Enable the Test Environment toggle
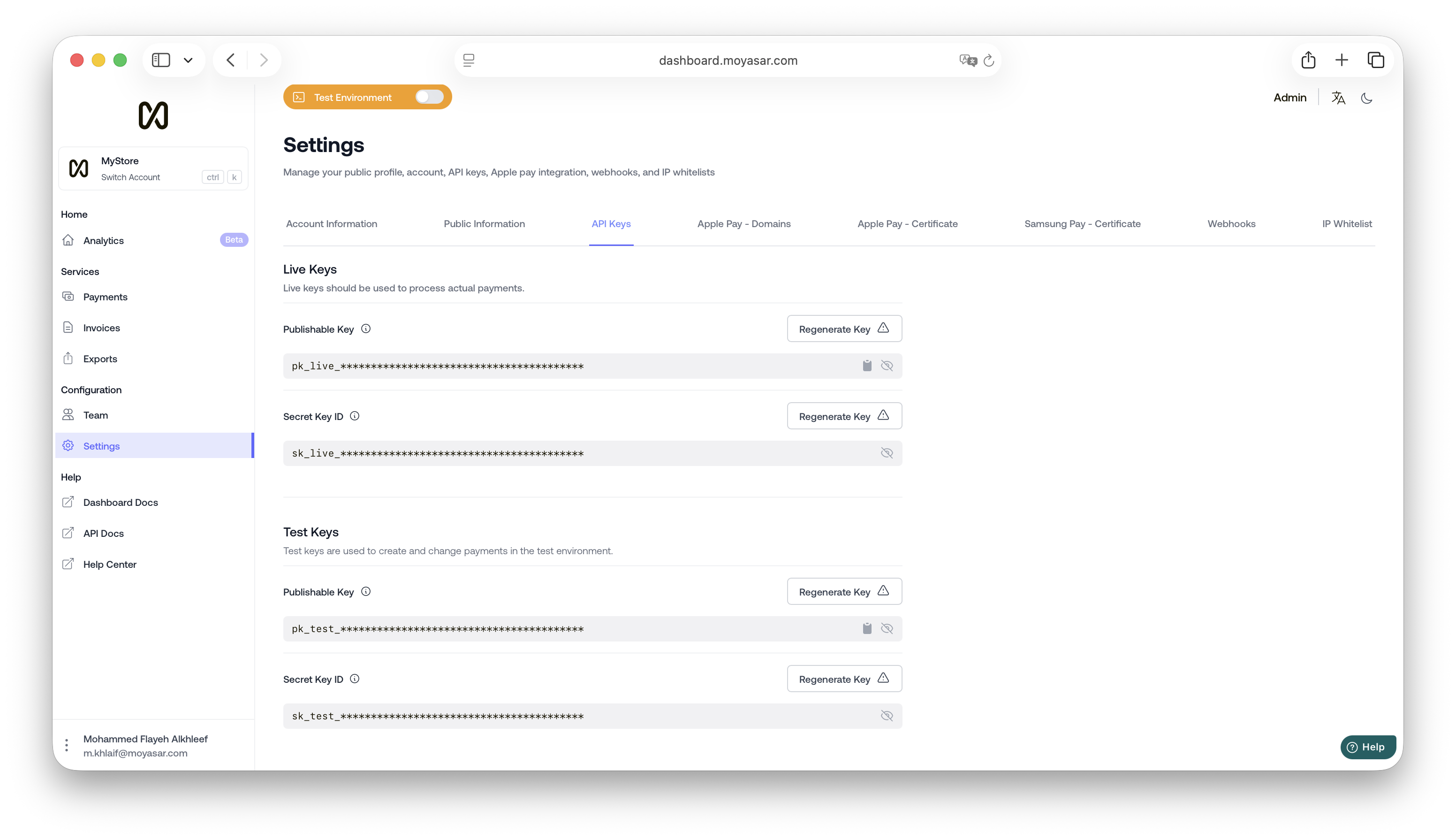The width and height of the screenshot is (1456, 840). point(429,97)
